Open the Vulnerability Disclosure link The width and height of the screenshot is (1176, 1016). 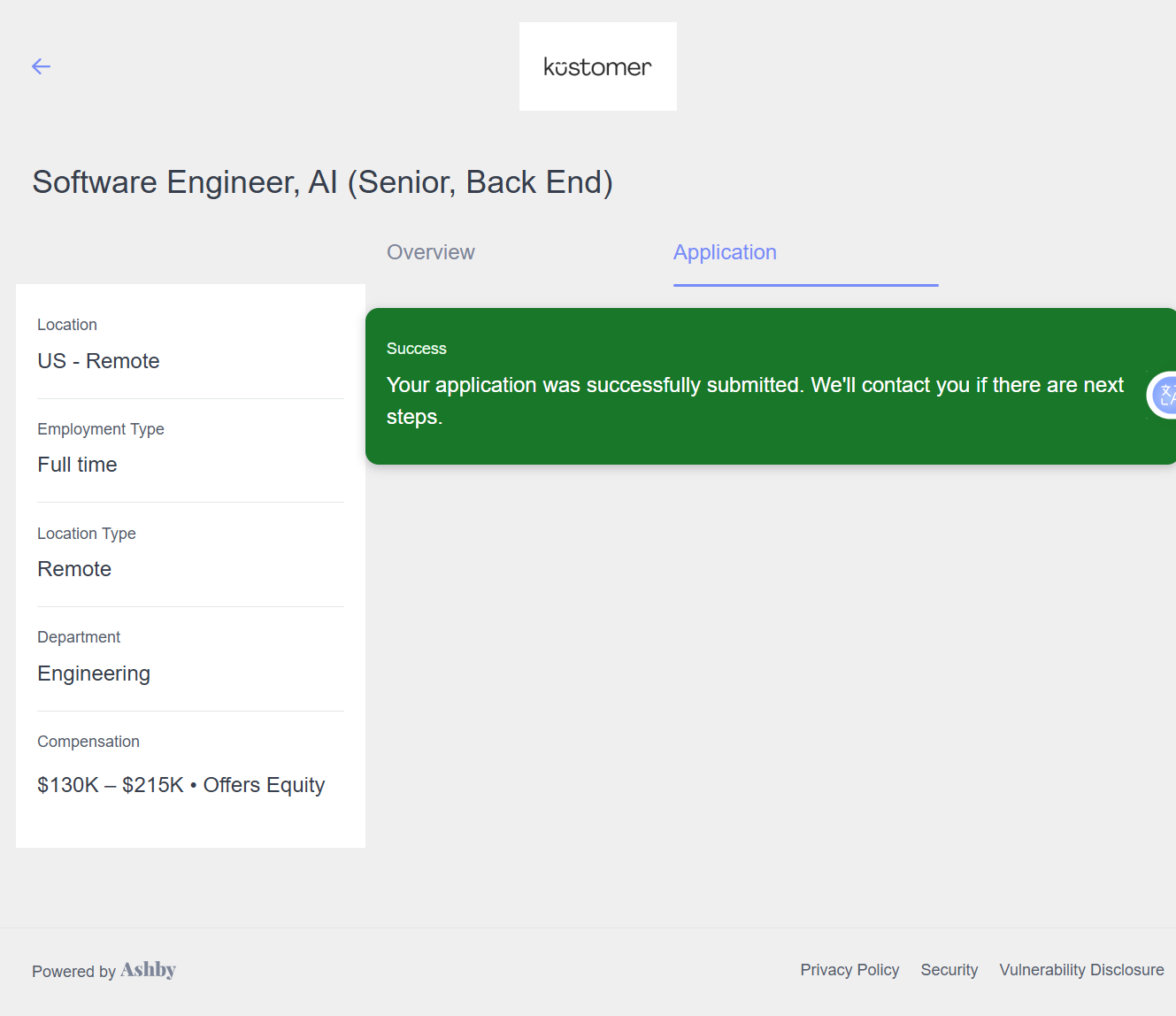pos(1081,970)
